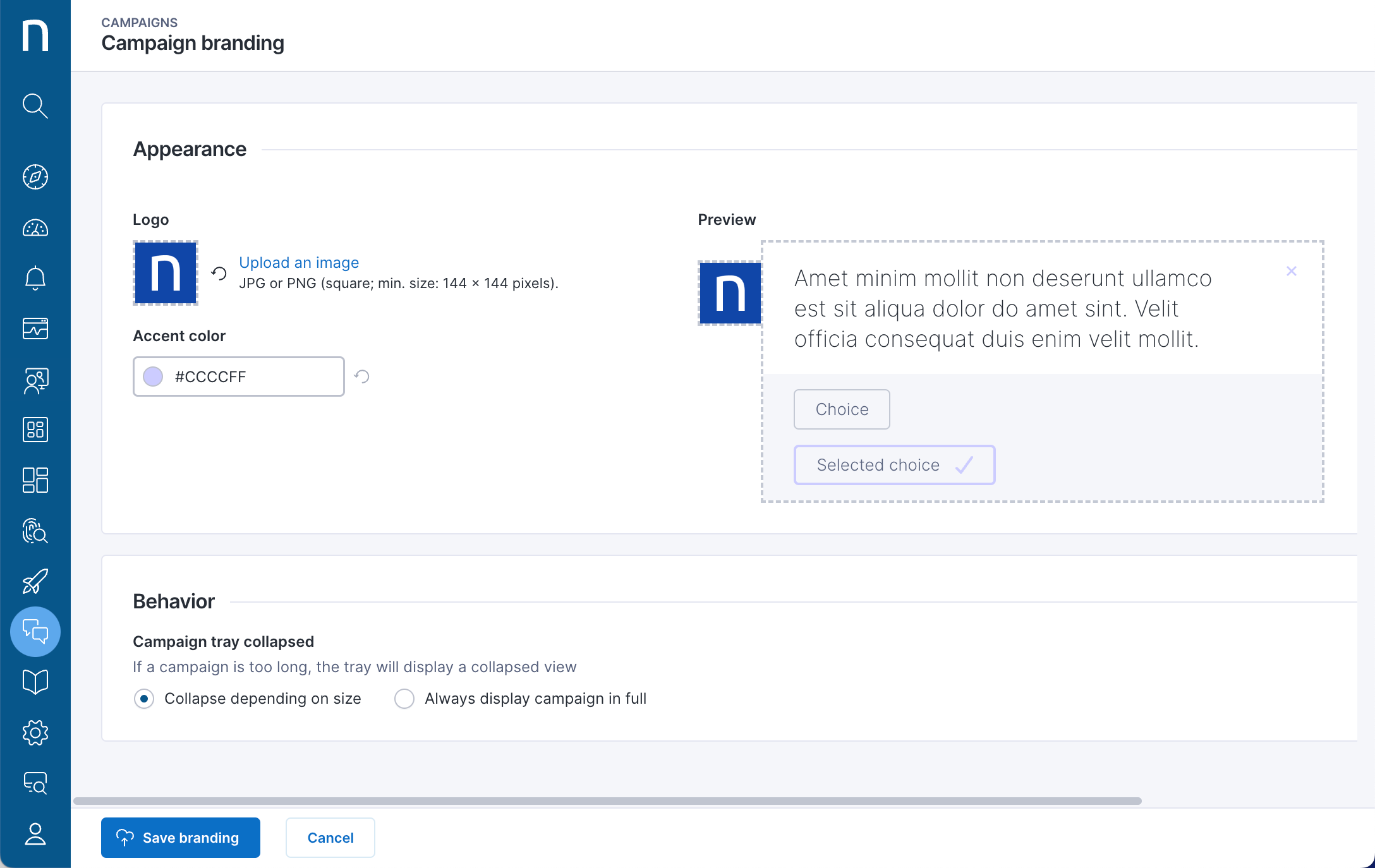
Task: Click the Cancel button
Action: click(330, 838)
